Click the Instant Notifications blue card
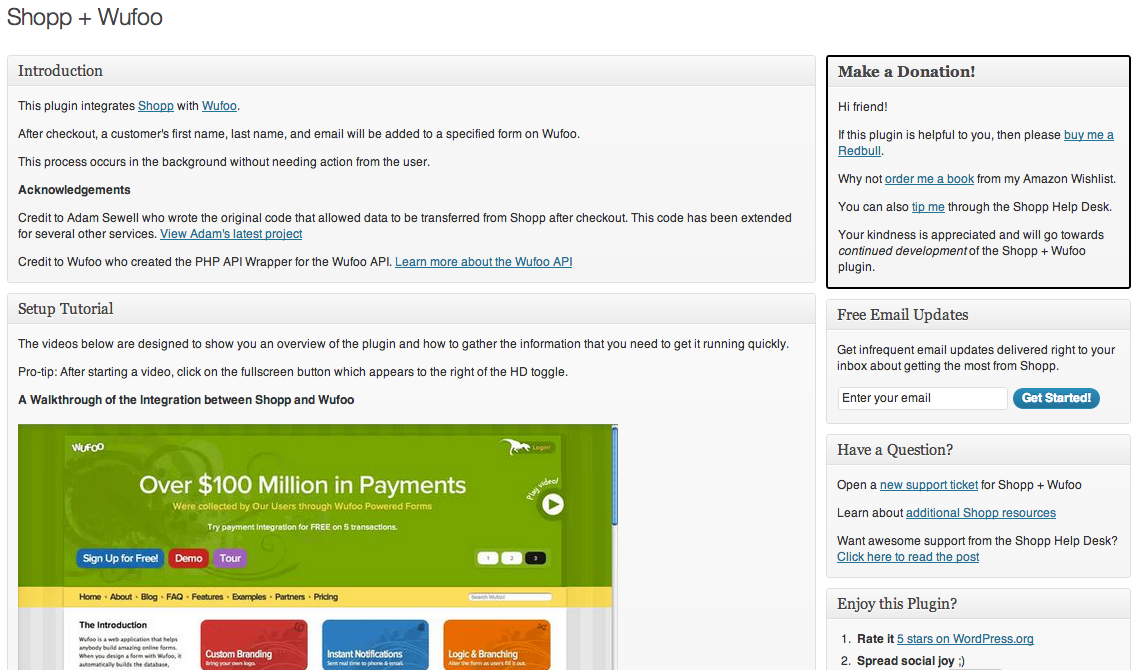Screen dimensions: 1139x670 [375, 645]
